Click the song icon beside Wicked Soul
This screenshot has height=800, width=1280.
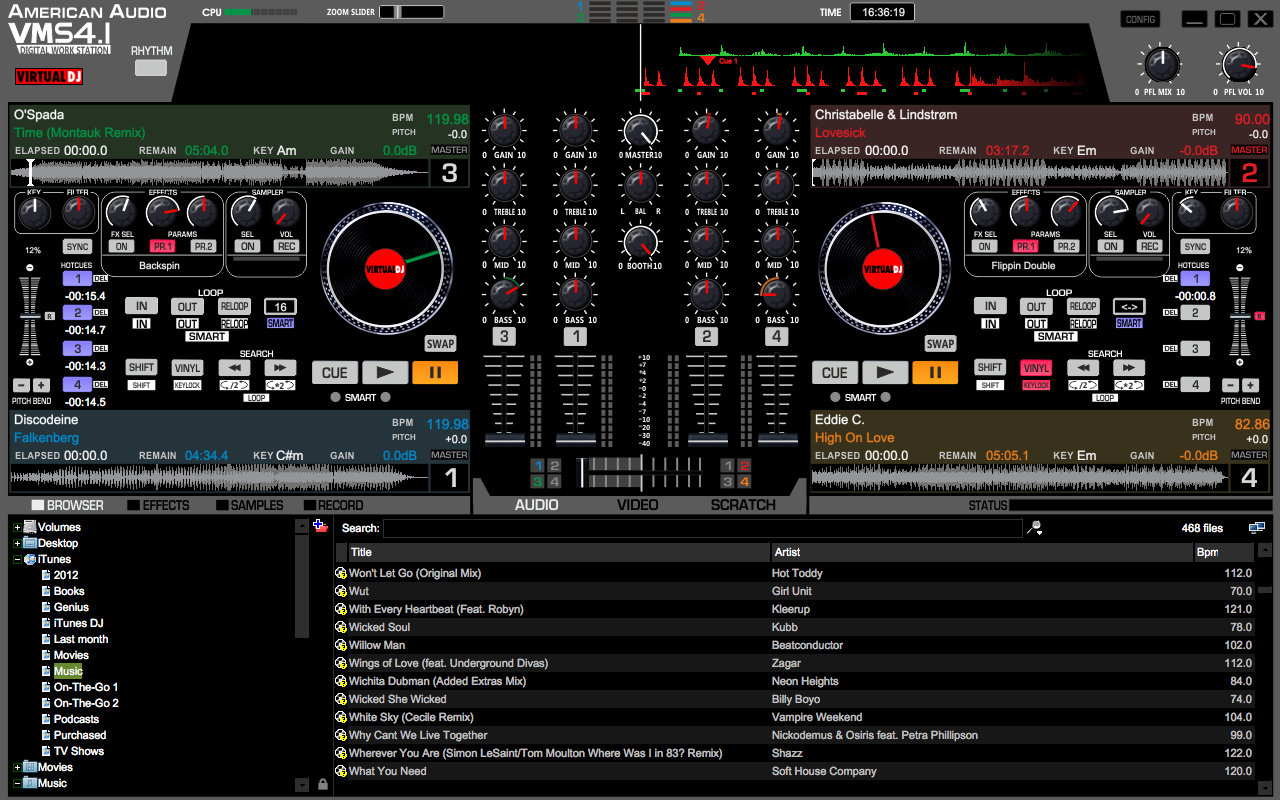(340, 627)
